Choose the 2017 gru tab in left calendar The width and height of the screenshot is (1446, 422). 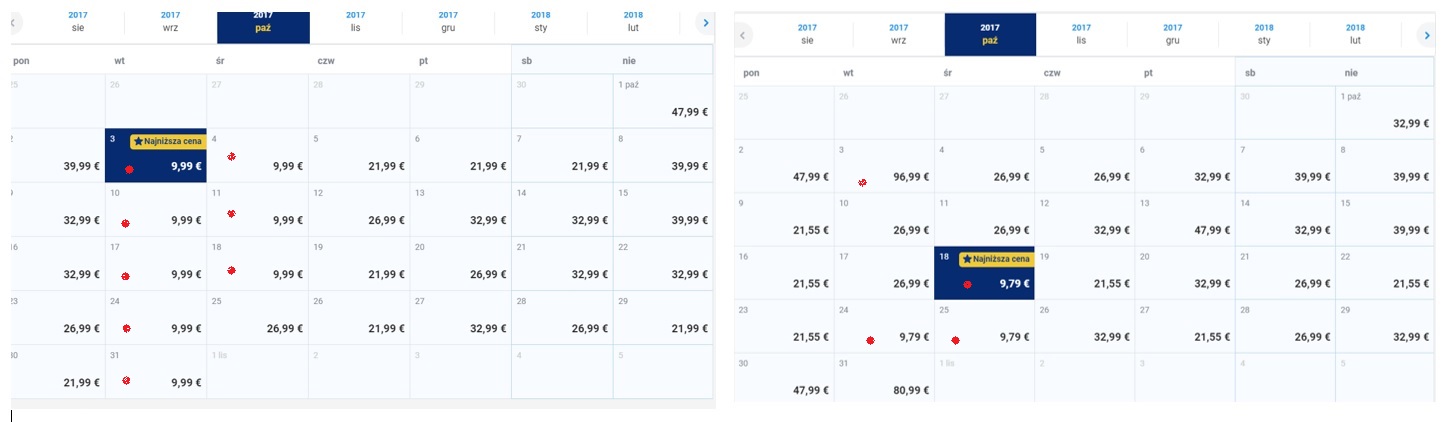pos(447,22)
